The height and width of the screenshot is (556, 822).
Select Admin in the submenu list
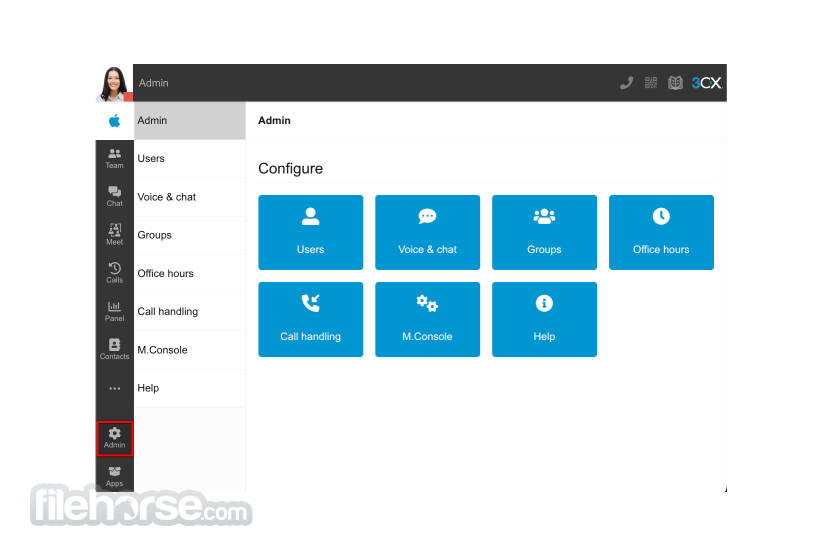pos(190,121)
